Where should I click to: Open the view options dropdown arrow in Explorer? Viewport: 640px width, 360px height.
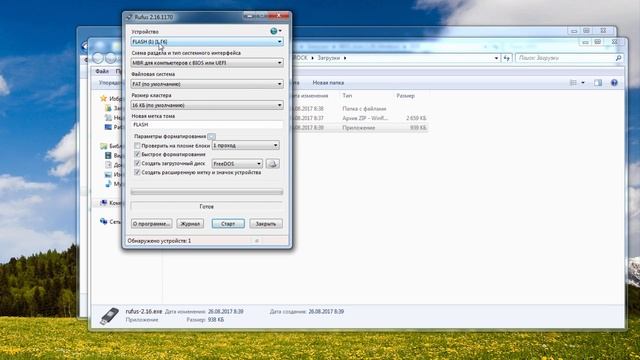[583, 83]
